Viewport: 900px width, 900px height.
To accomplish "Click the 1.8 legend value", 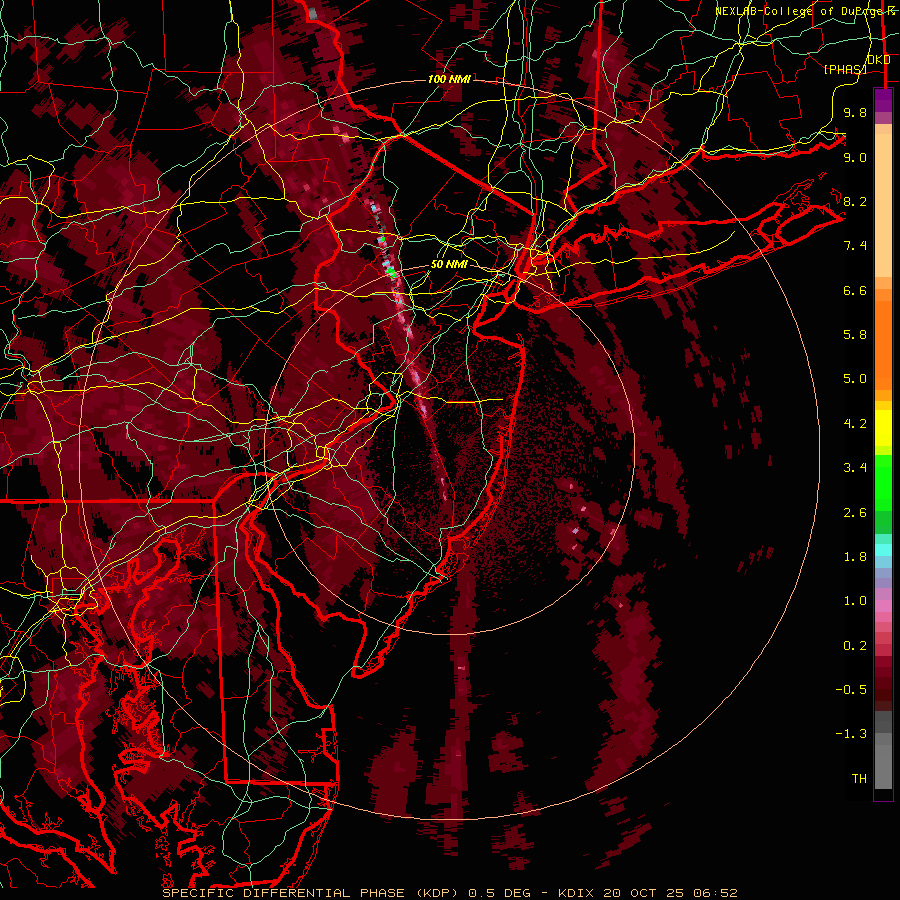I will tap(855, 557).
